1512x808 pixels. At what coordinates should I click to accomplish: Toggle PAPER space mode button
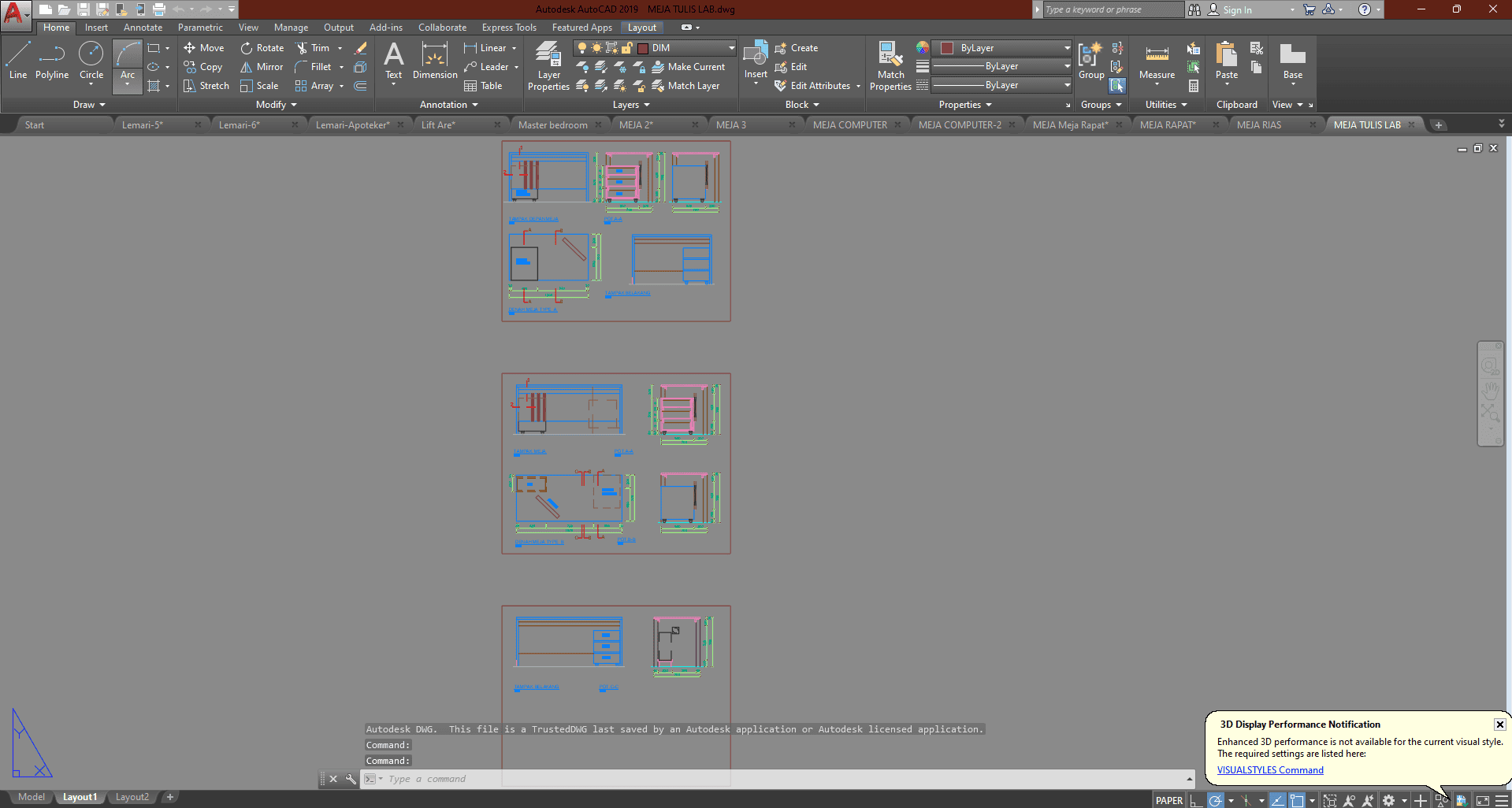[x=1168, y=800]
